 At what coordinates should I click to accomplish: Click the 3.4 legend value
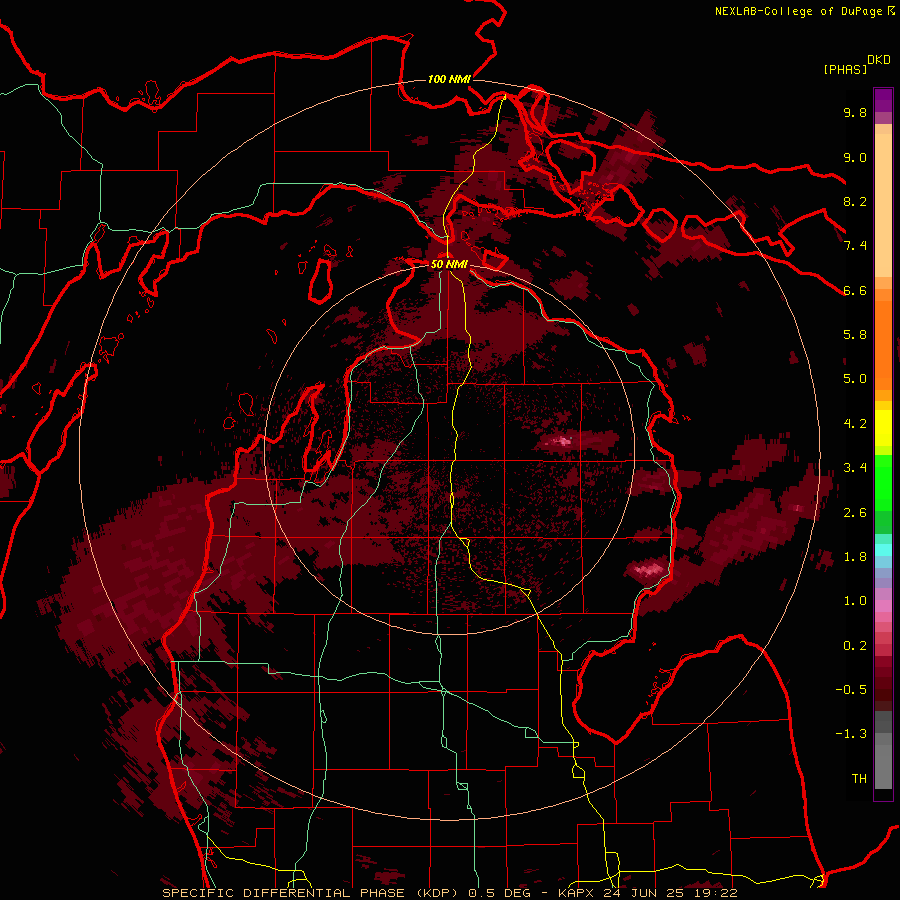pyautogui.click(x=855, y=468)
